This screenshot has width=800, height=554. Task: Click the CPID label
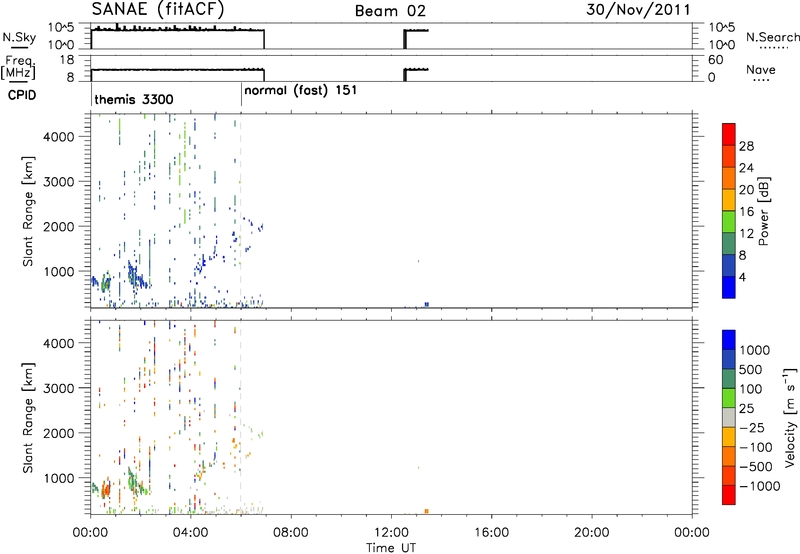[22, 95]
